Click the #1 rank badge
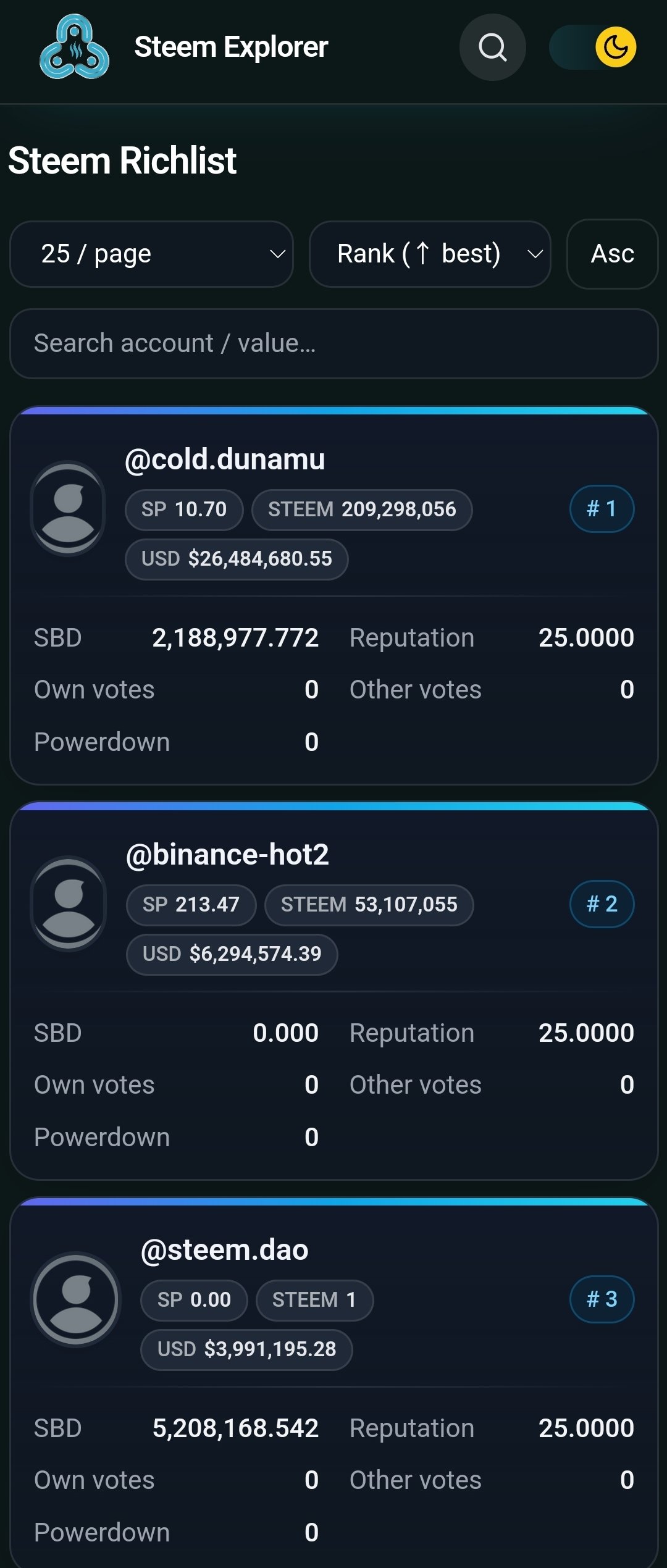667x1568 pixels. 602,509
